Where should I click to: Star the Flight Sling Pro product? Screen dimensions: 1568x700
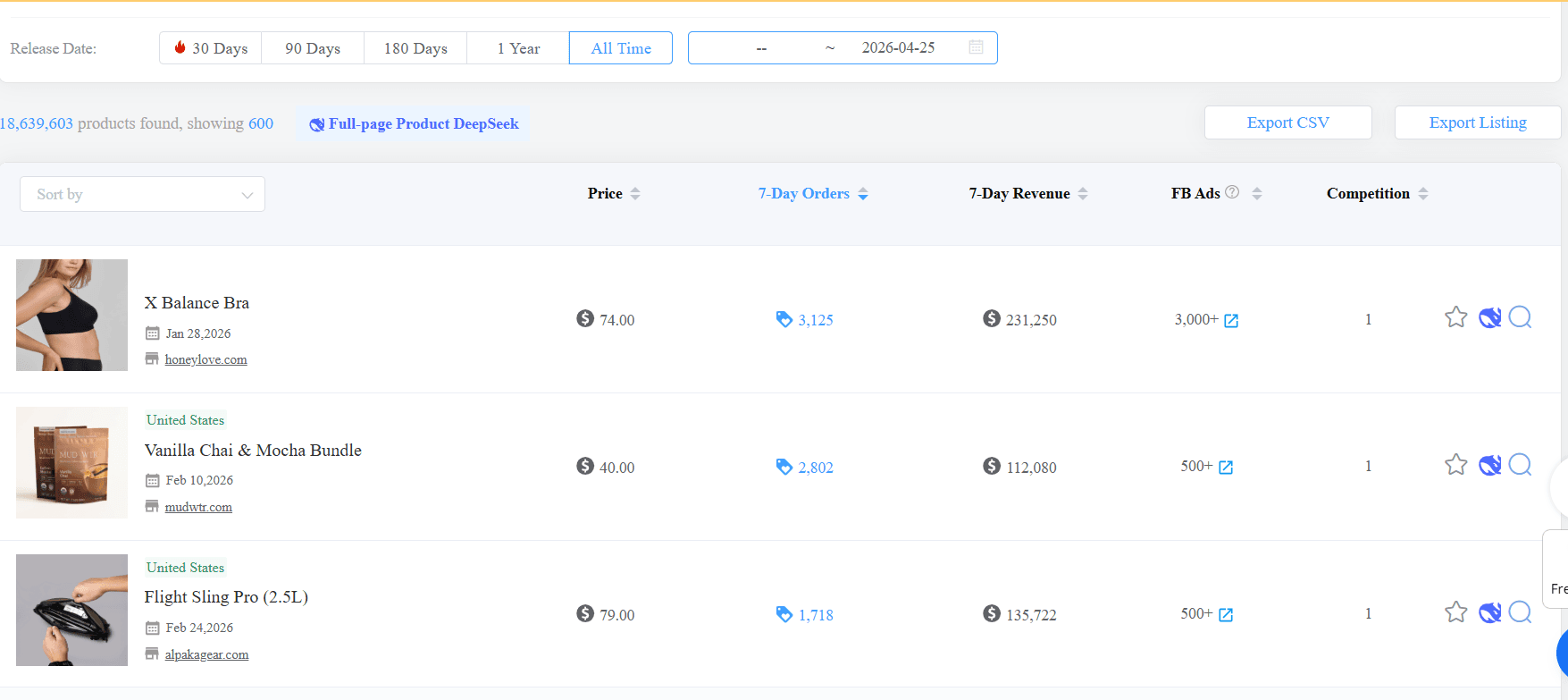[1455, 612]
